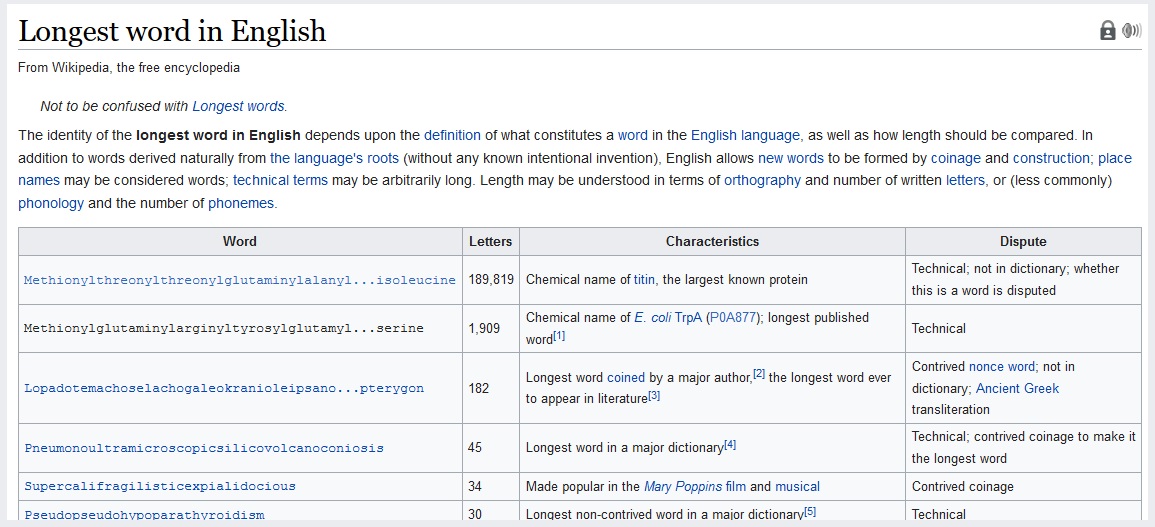The width and height of the screenshot is (1155, 527).
Task: Follow the 'definition' link in intro
Action: point(452,136)
